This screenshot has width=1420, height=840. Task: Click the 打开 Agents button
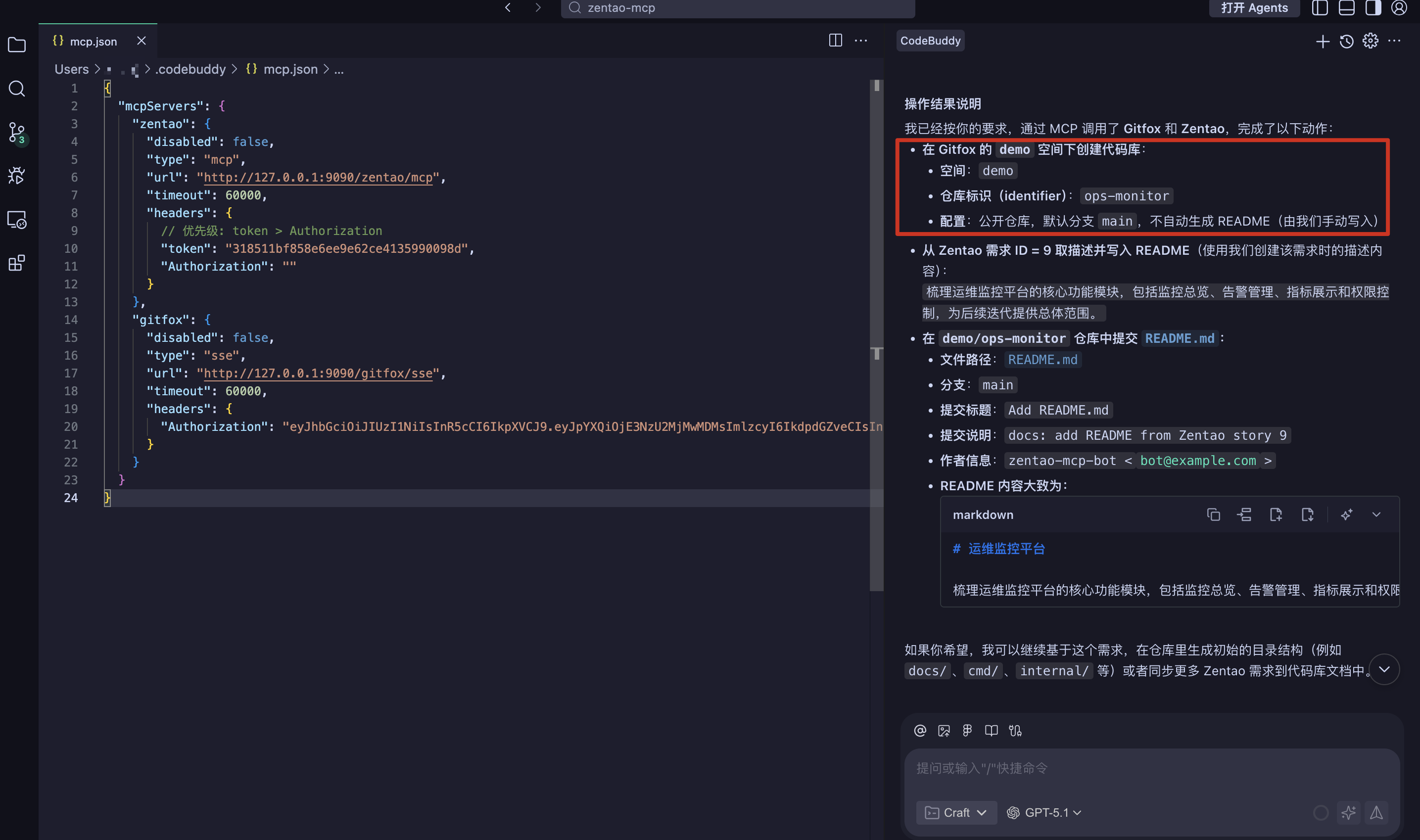click(1254, 8)
